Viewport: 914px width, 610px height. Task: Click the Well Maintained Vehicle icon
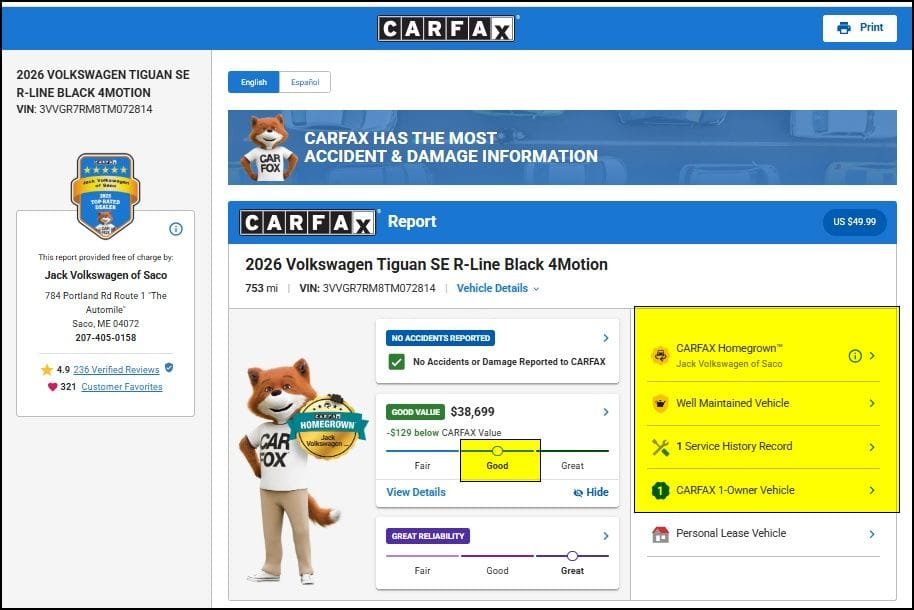pos(660,403)
